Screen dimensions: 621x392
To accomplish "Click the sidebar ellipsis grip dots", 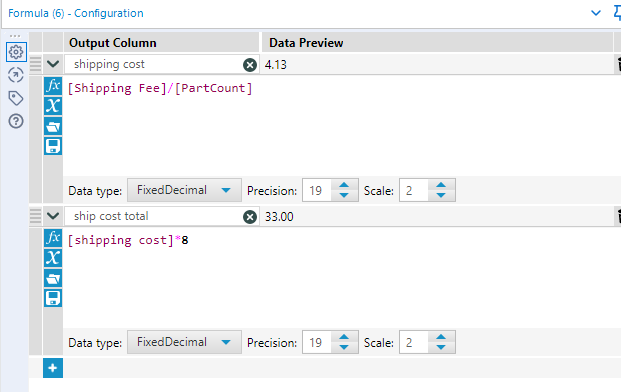I will (15, 36).
